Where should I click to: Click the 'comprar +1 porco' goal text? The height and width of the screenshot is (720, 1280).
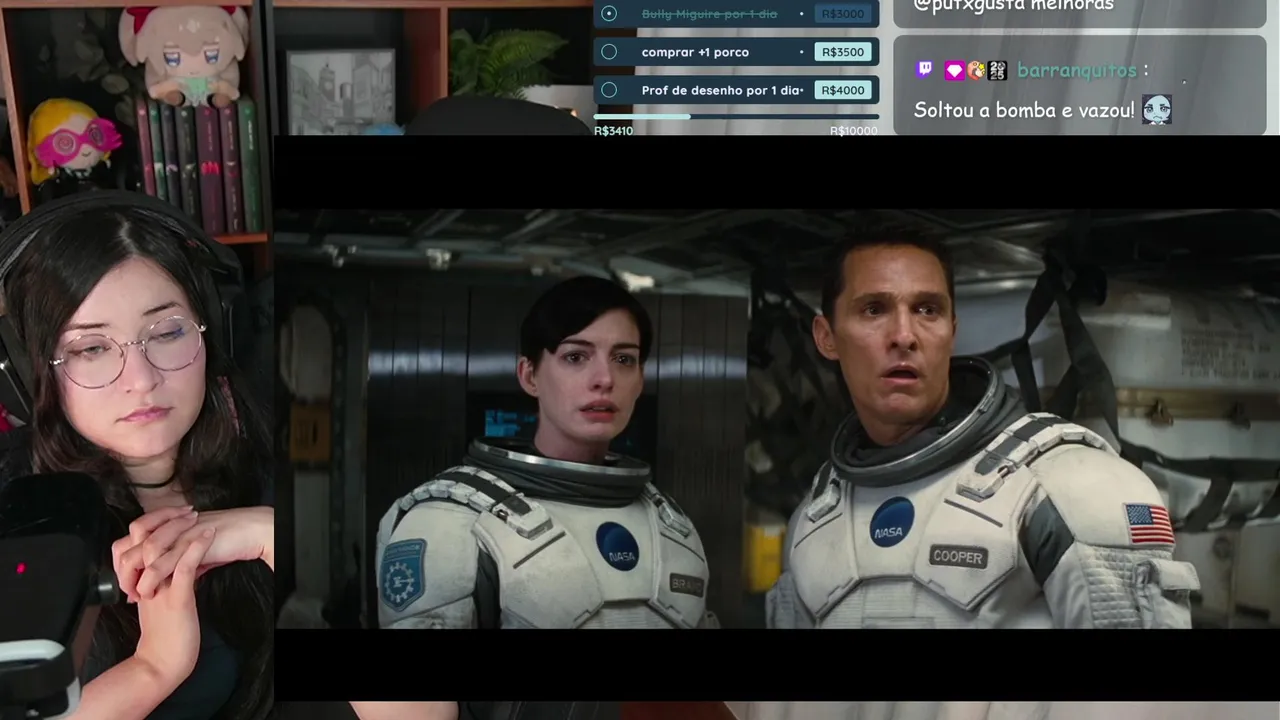point(695,52)
